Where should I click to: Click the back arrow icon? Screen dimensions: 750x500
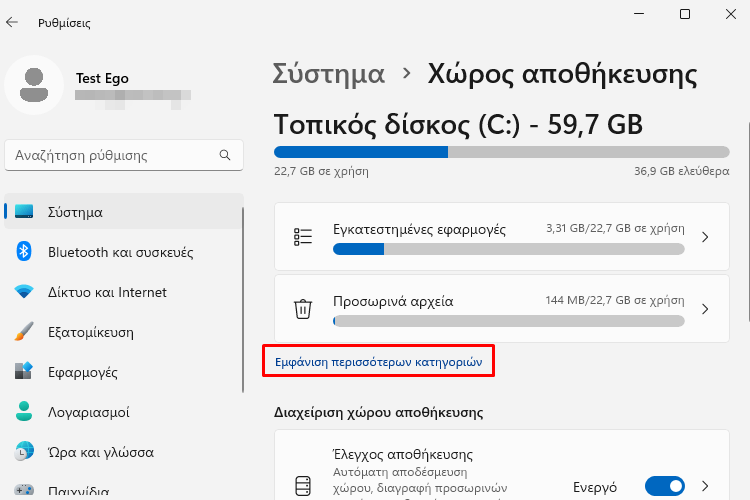pyautogui.click(x=12, y=22)
